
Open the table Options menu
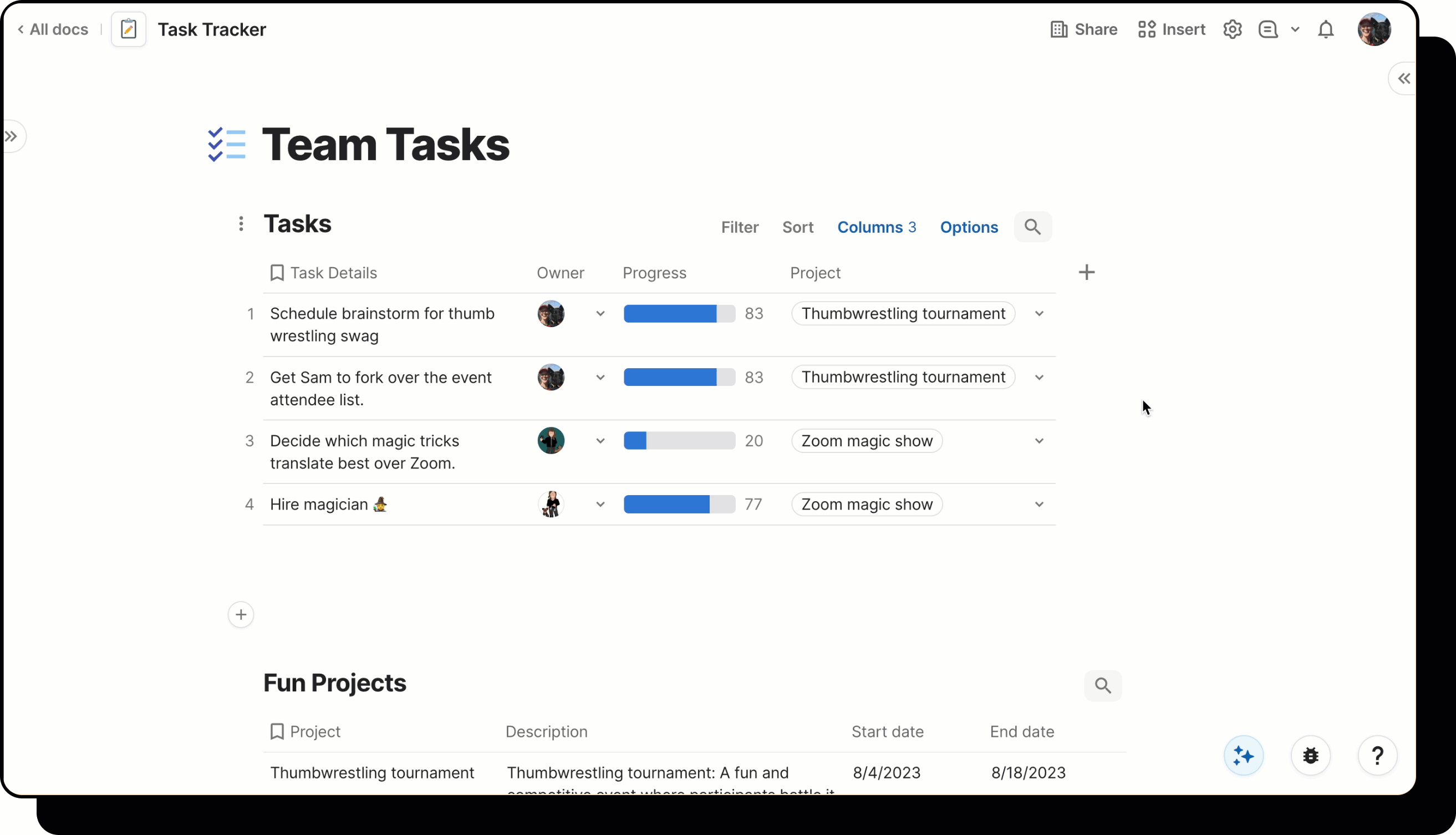point(969,227)
